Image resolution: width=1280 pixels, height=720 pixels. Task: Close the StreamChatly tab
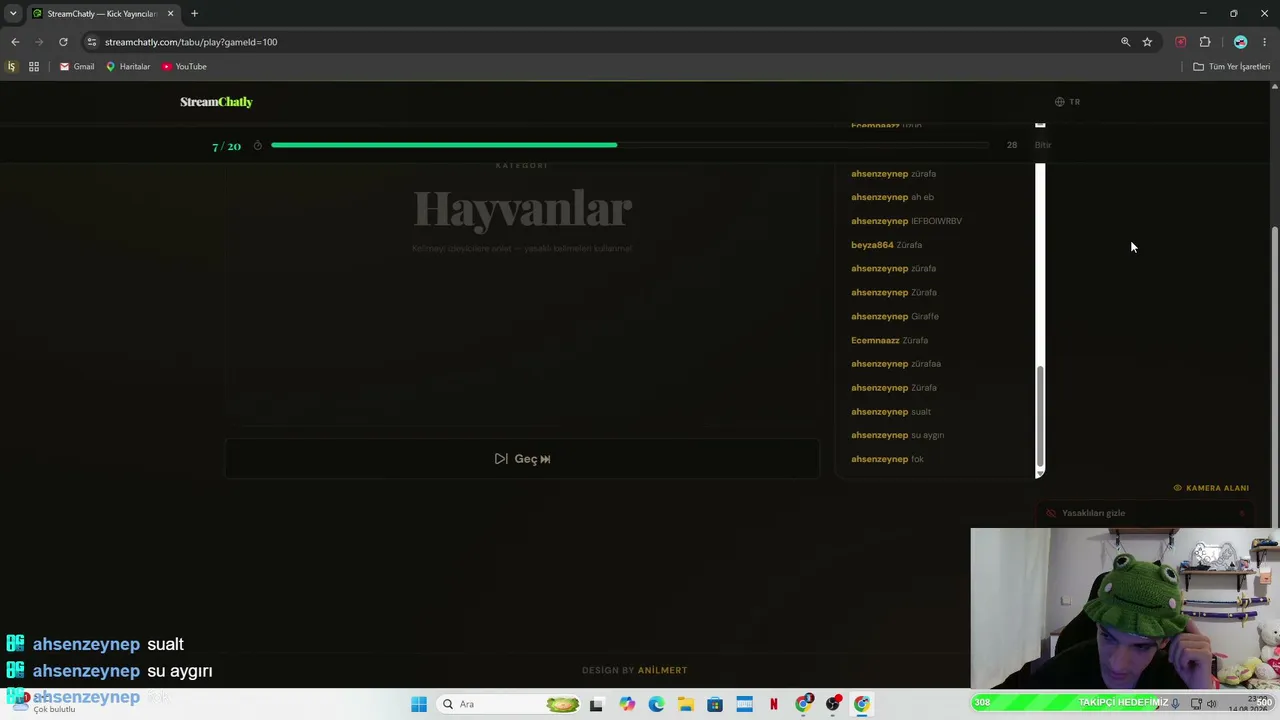170,14
